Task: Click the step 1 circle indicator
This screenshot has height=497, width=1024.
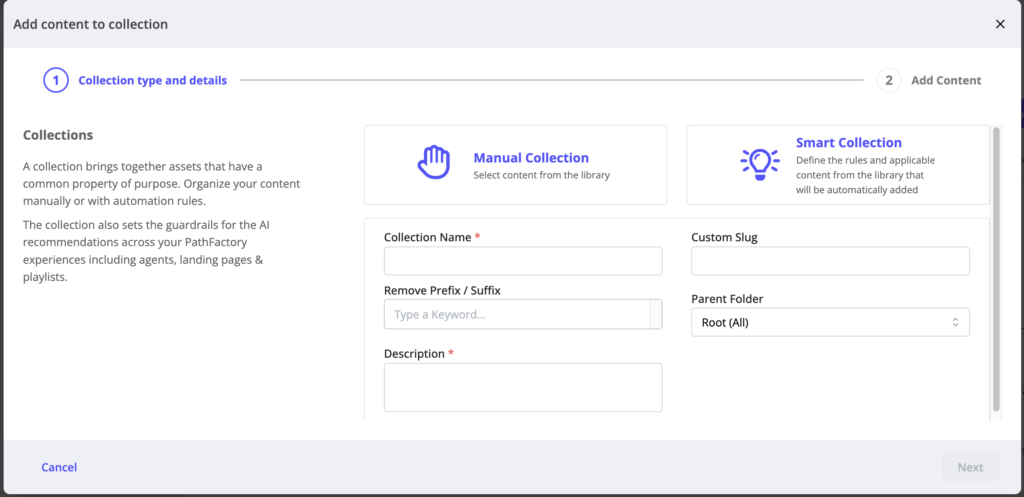Action: click(56, 80)
